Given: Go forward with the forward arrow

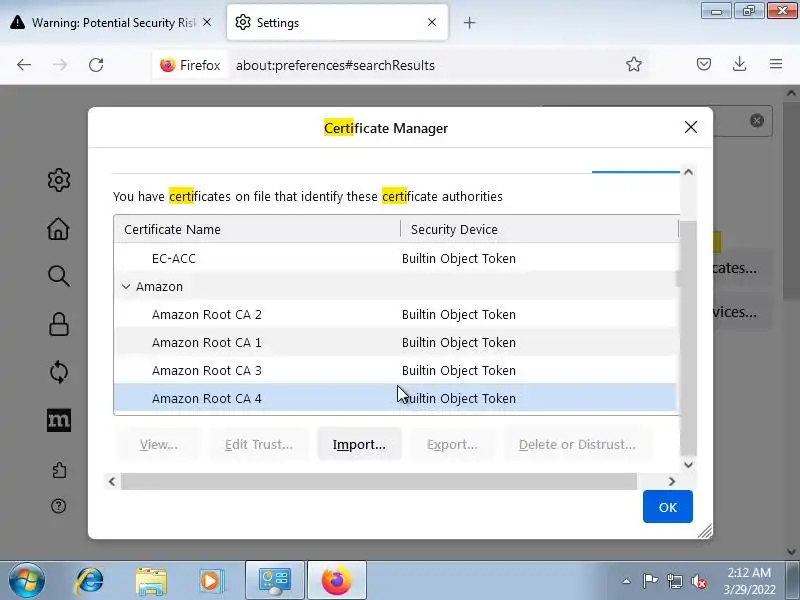Looking at the screenshot, I should tap(60, 65).
